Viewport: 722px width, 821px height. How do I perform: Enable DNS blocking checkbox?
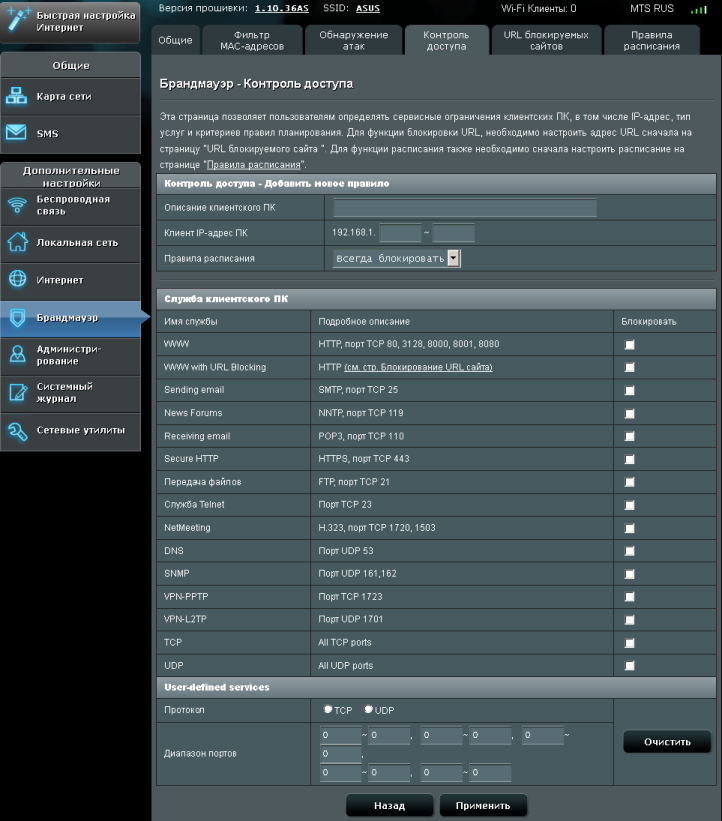tap(629, 551)
